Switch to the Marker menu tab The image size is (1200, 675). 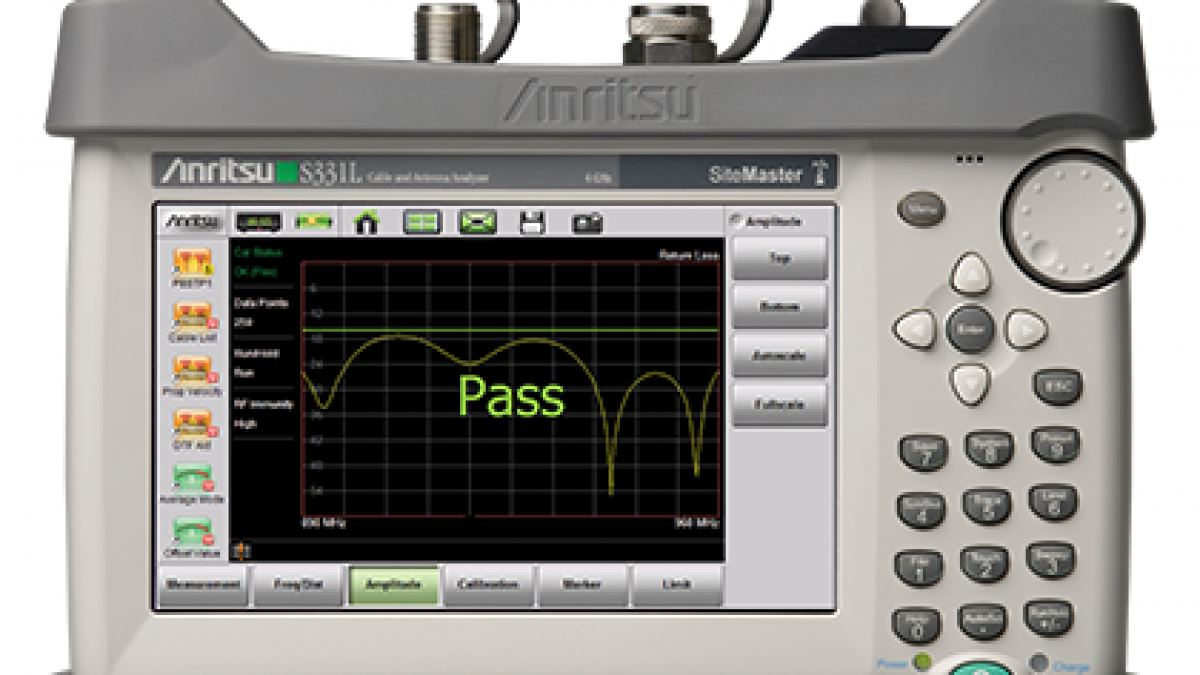point(583,585)
